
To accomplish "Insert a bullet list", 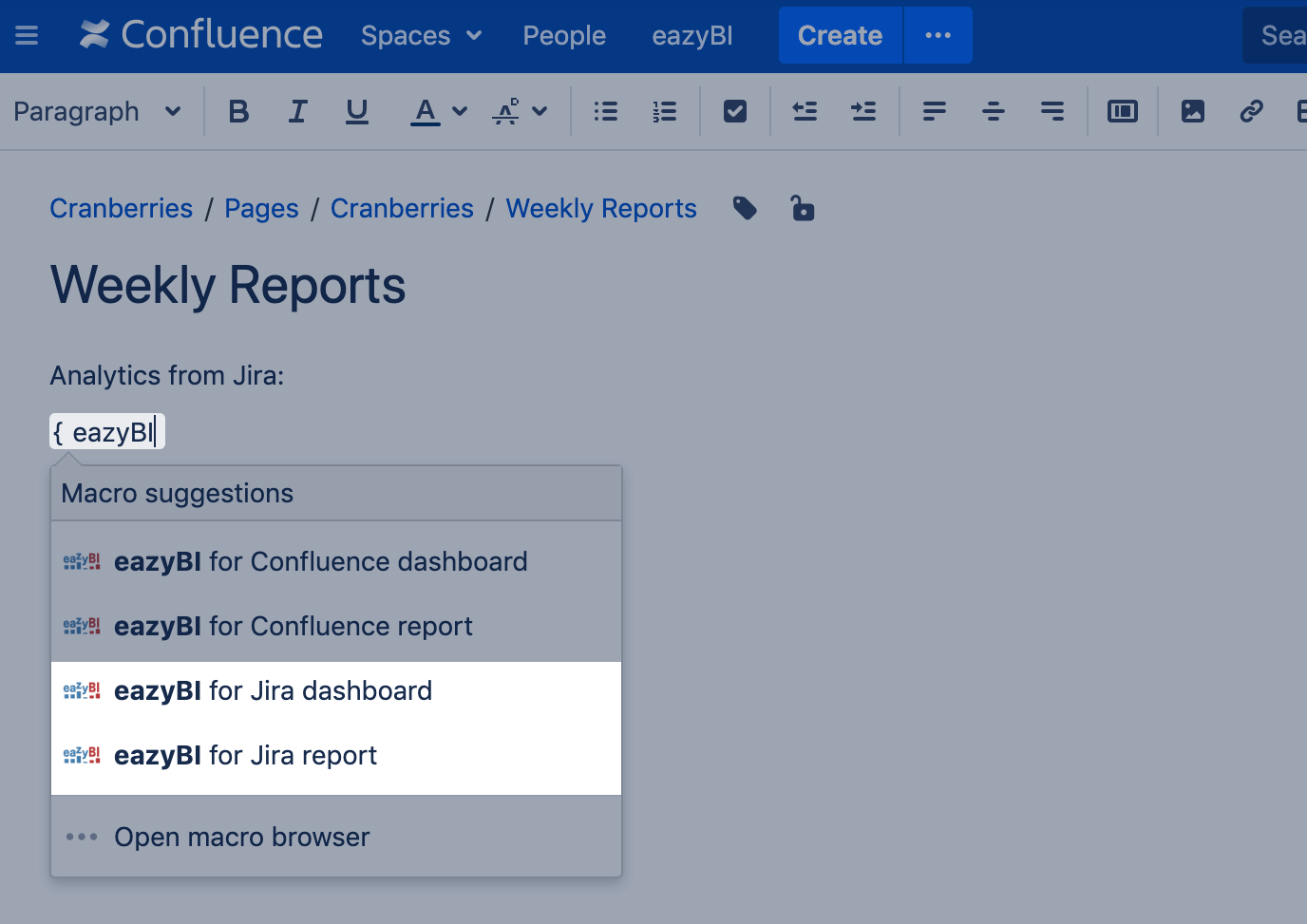I will (605, 111).
